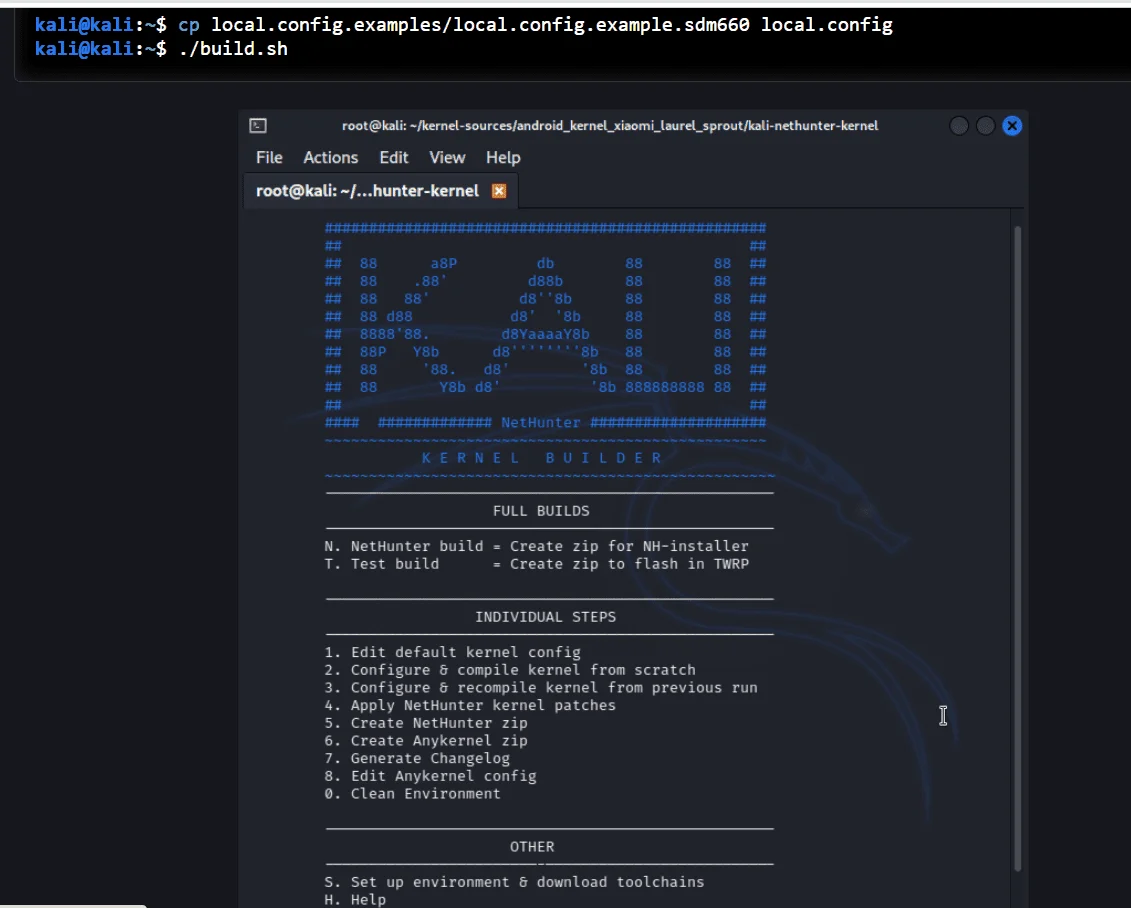This screenshot has width=1131, height=908.
Task: Click the INDIVIDUAL STEPS heading
Action: click(545, 617)
